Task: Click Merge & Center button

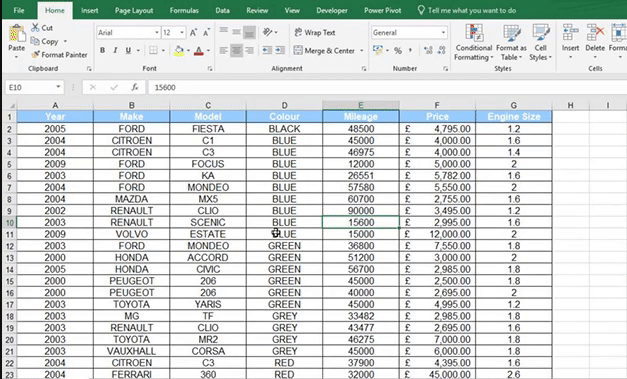Action: click(324, 51)
